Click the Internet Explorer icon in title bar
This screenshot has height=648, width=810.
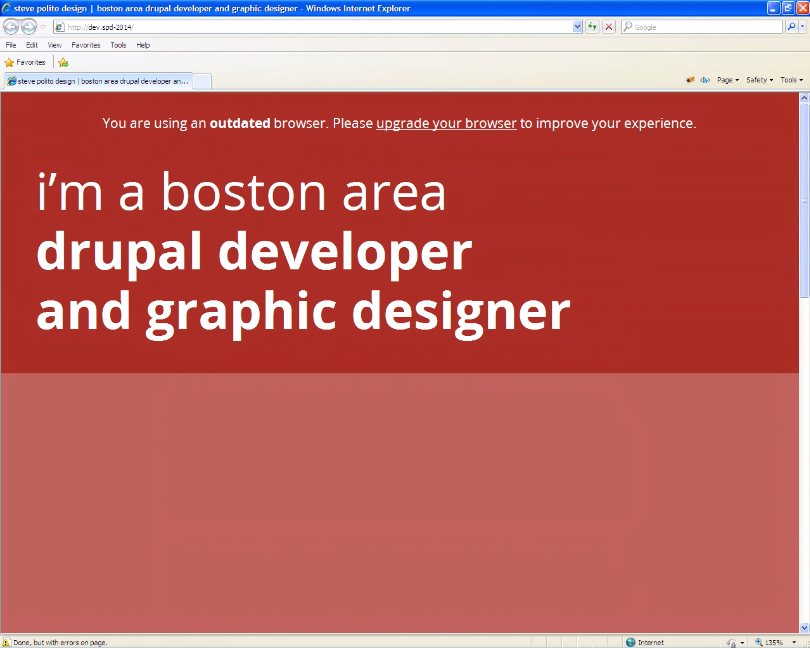pos(6,8)
